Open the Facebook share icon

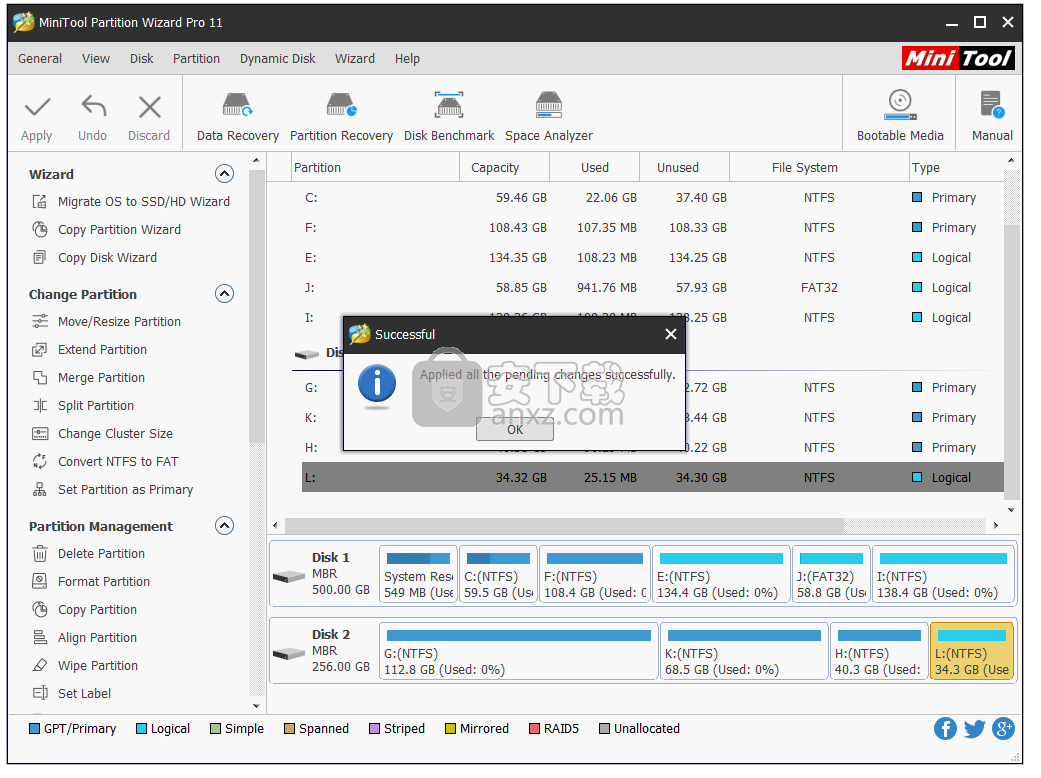pos(945,728)
